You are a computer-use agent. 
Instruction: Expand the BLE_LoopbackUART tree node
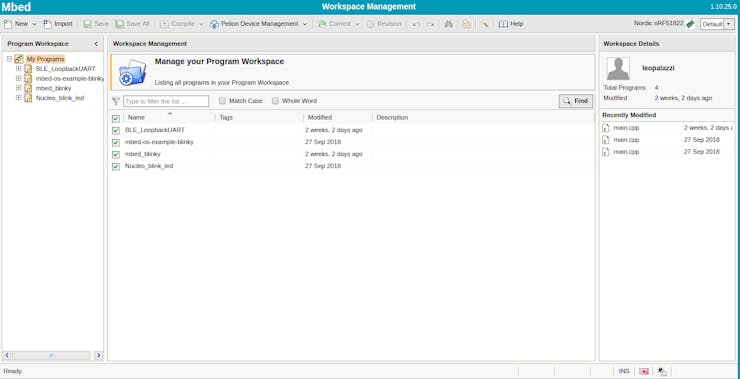coord(19,68)
